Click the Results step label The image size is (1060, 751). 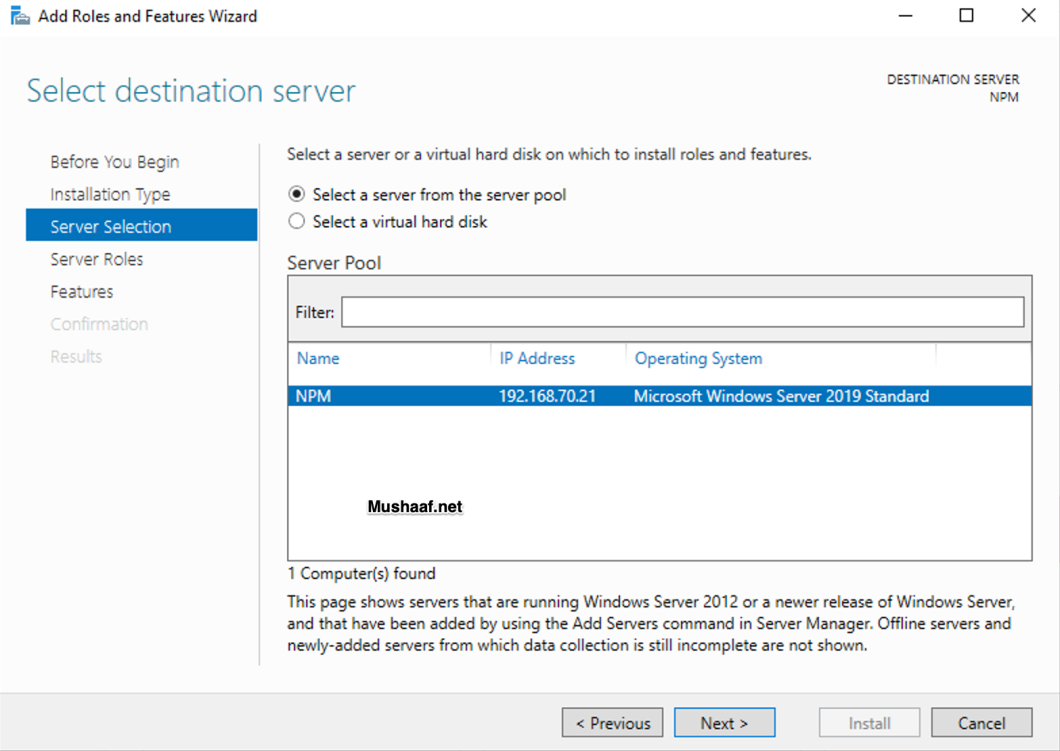click(x=76, y=356)
